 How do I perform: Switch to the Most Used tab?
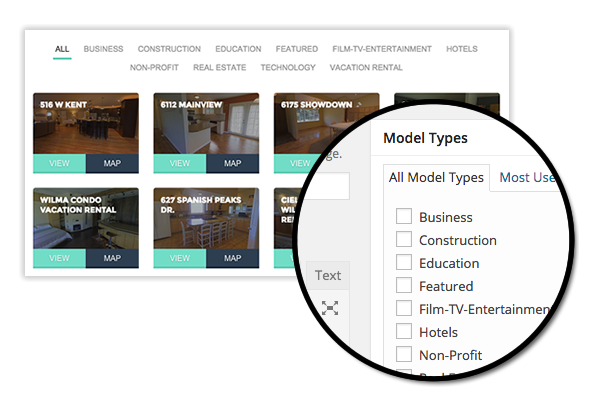point(527,178)
